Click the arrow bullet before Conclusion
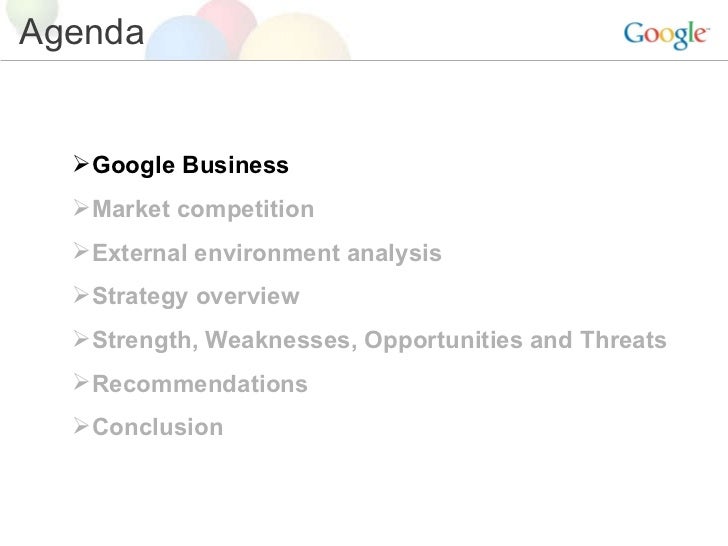Viewport: 728px width, 546px height. click(81, 426)
